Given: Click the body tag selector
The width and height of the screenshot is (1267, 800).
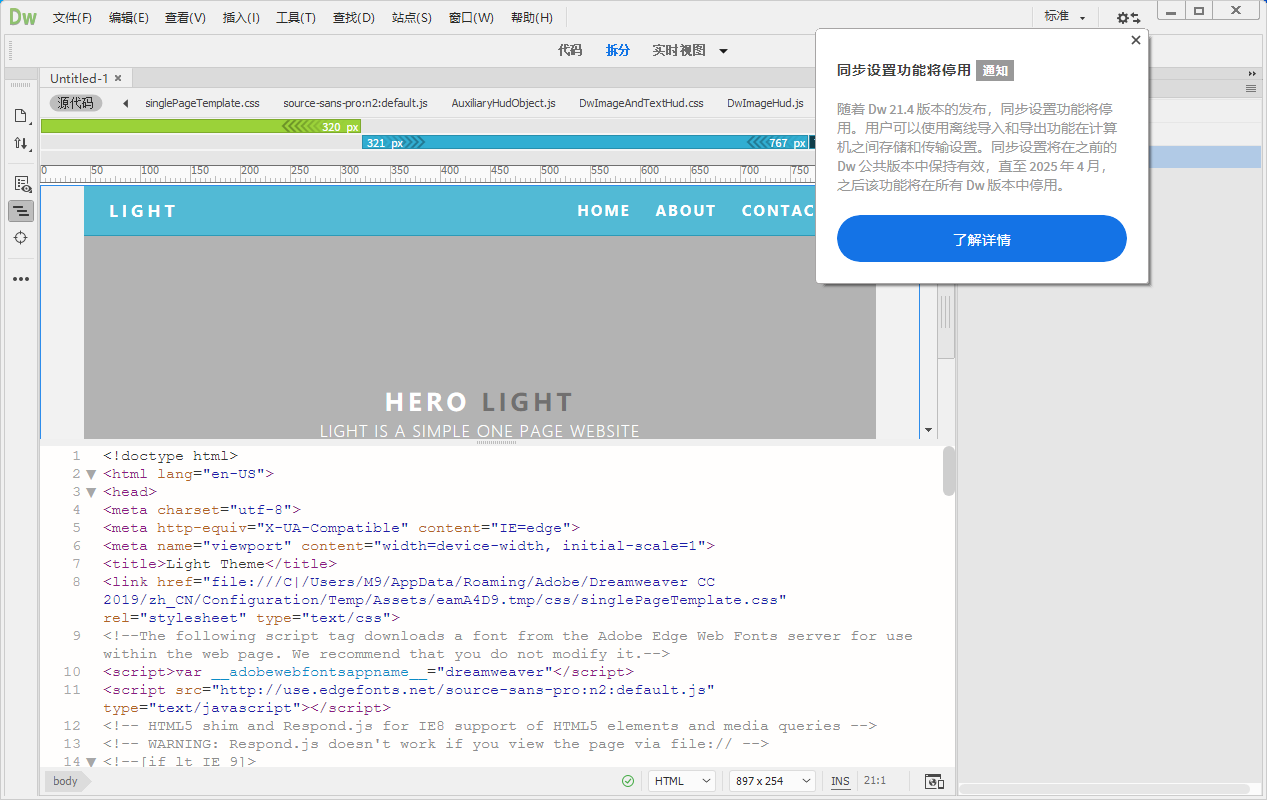Looking at the screenshot, I should [x=66, y=781].
